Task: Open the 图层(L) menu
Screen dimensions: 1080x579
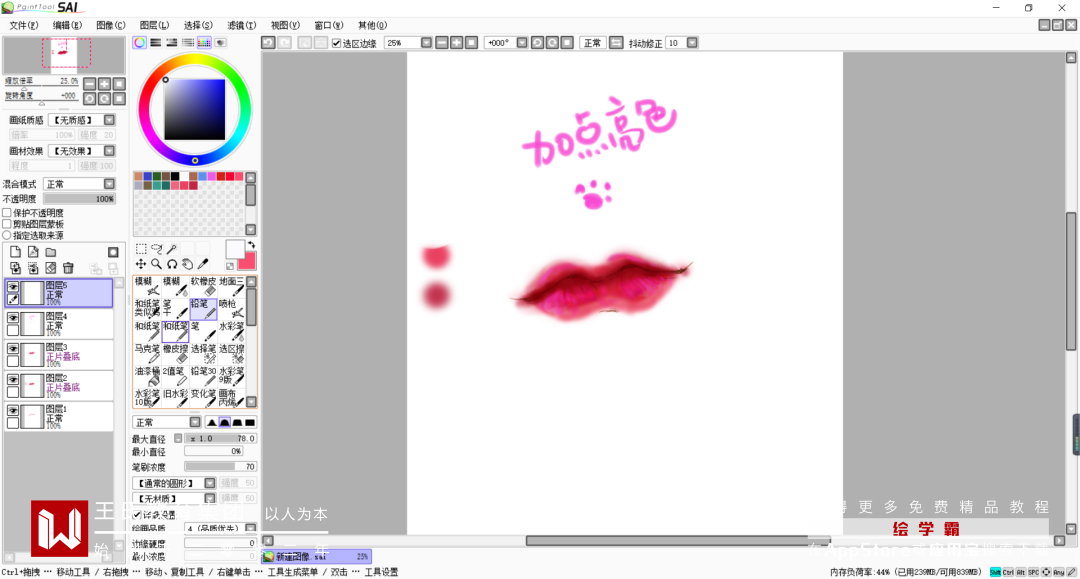Action: coord(154,25)
